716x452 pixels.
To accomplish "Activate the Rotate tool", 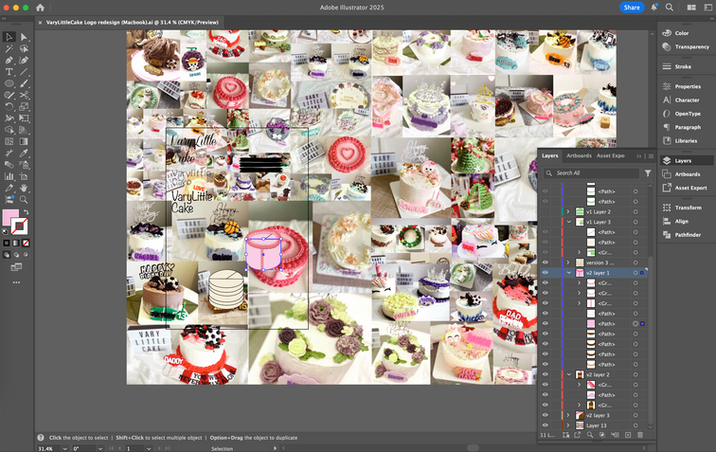I will 9,106.
